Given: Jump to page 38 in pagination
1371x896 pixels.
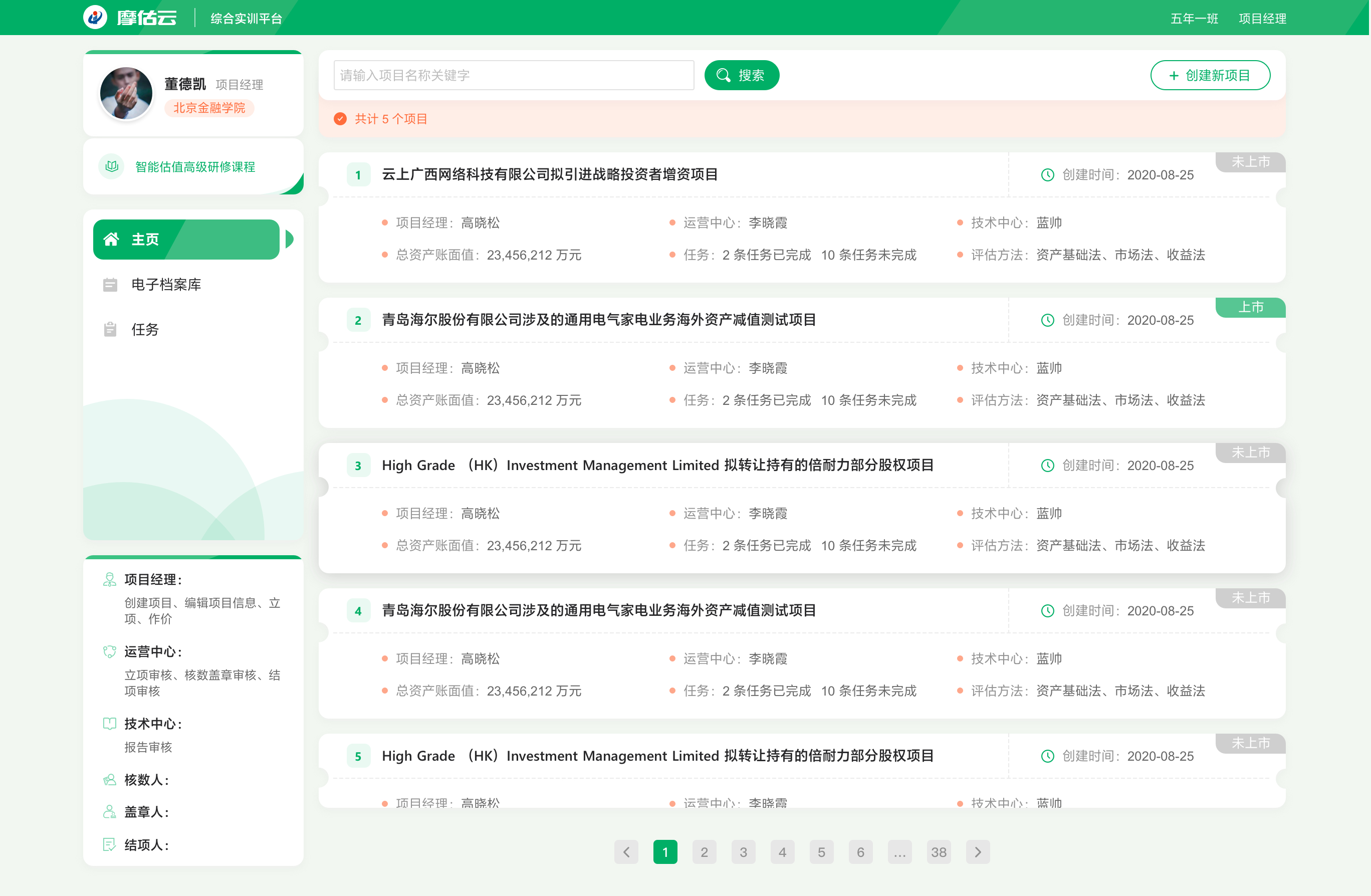Looking at the screenshot, I should point(939,851).
